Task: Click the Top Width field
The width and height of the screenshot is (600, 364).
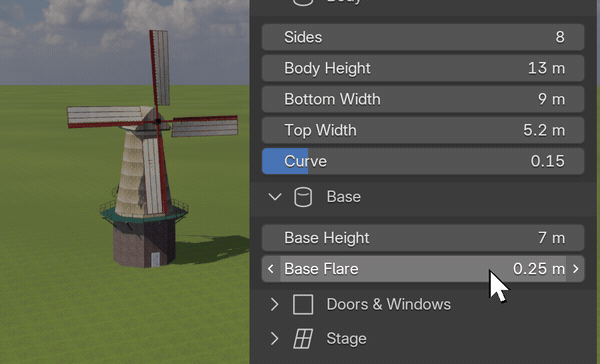Action: [423, 130]
